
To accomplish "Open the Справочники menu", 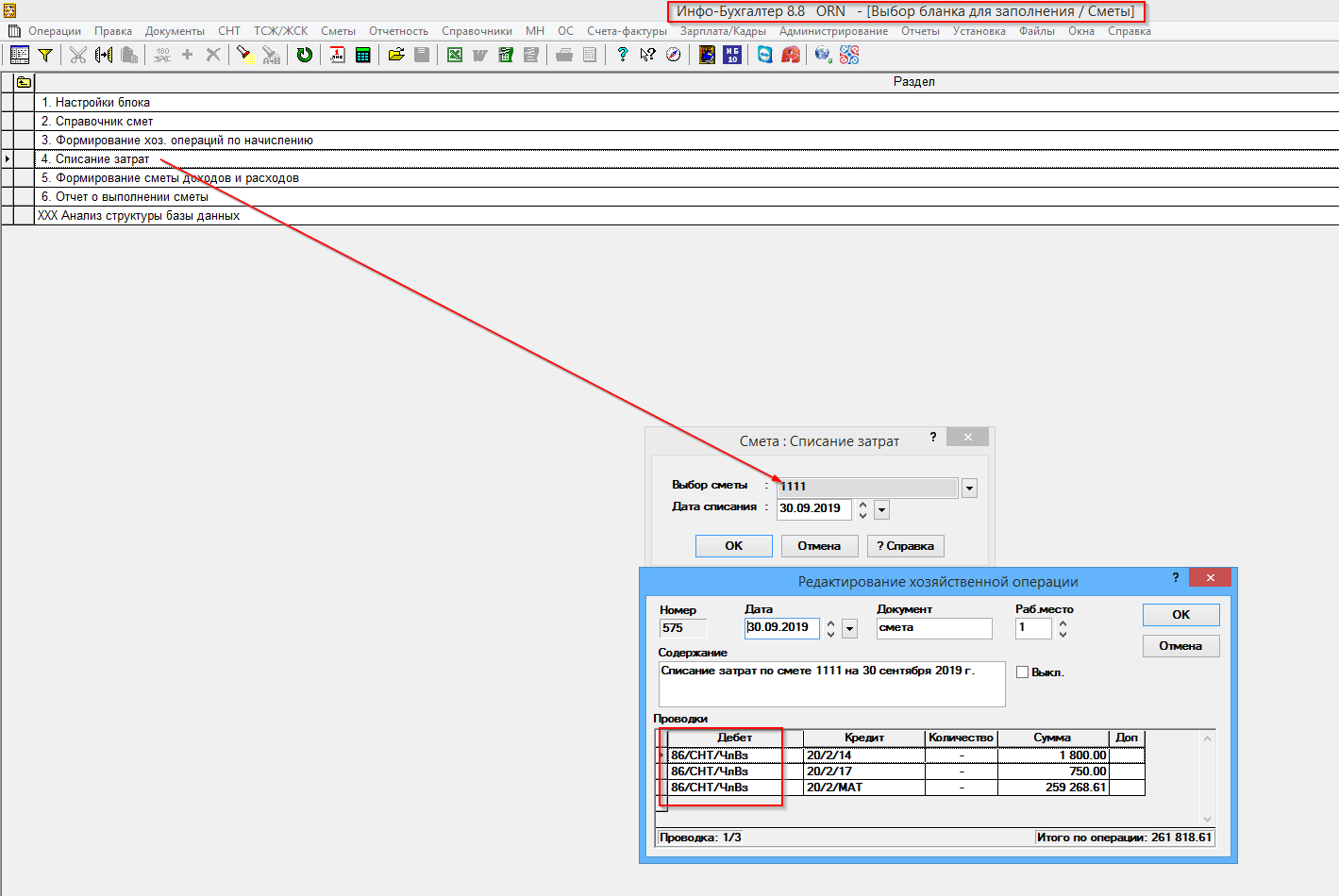I will click(477, 31).
